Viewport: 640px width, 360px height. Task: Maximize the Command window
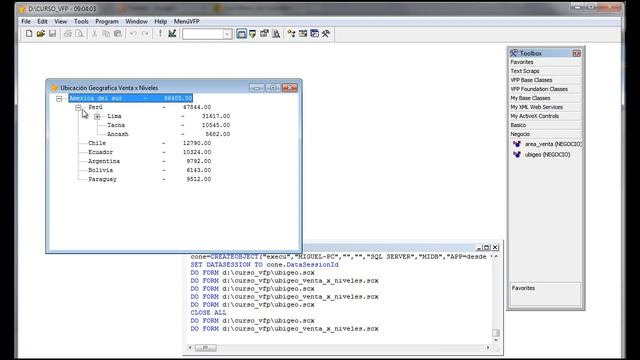click(x=487, y=247)
